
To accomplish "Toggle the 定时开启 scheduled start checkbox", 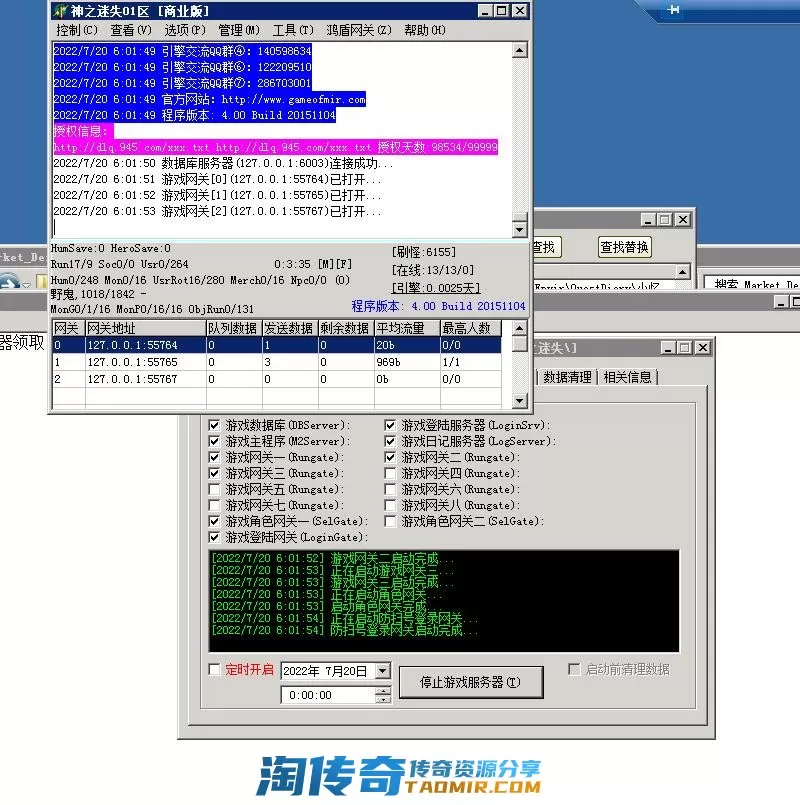I will click(214, 669).
